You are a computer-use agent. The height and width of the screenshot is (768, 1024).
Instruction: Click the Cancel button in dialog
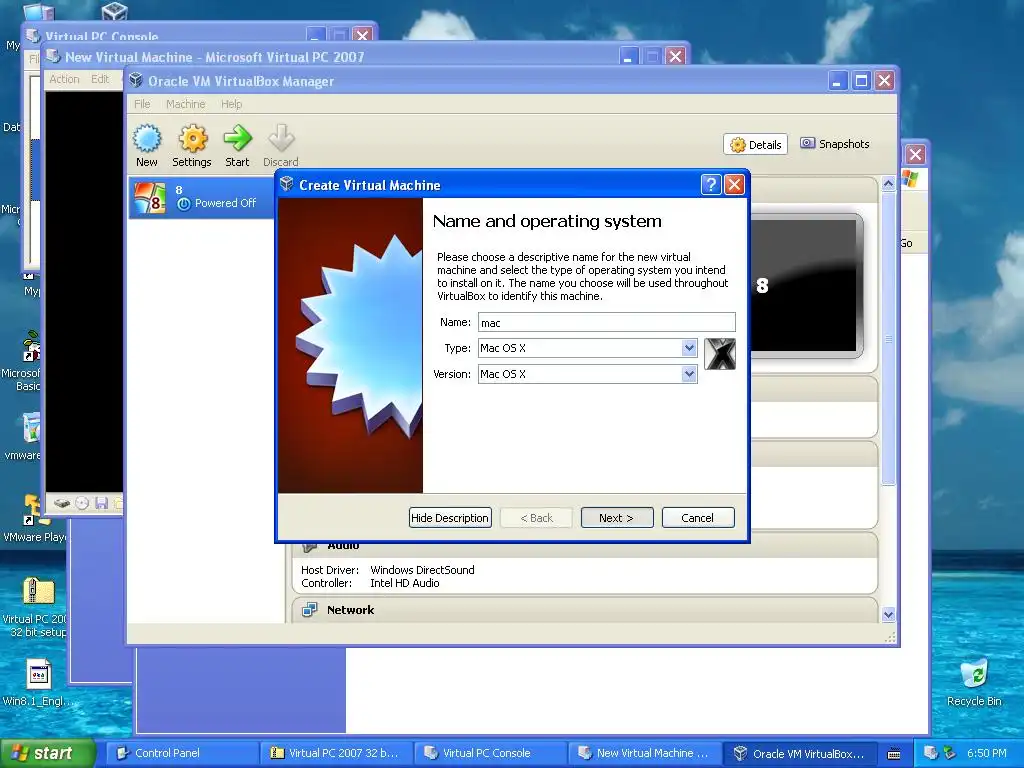697,518
